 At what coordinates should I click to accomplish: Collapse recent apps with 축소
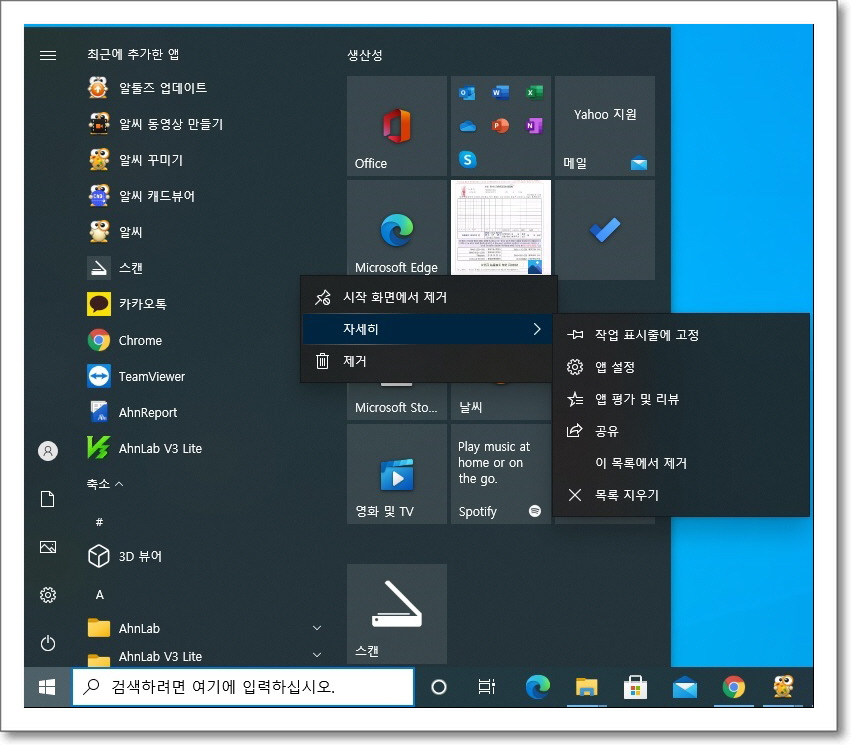tap(104, 484)
